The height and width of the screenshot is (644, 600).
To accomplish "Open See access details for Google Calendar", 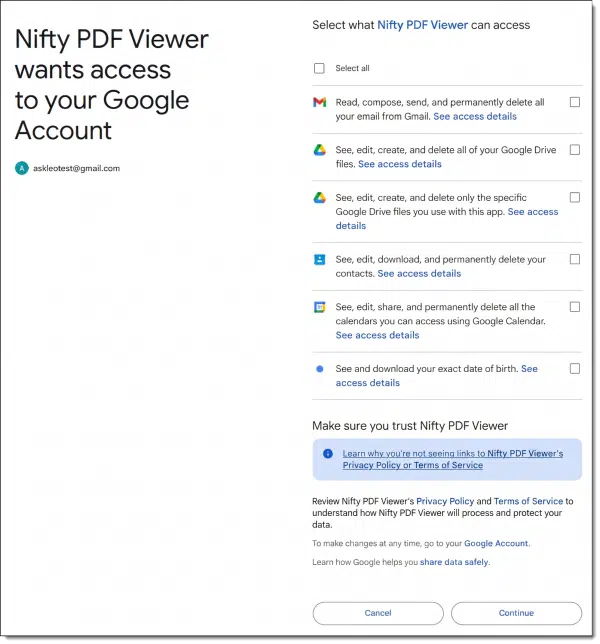I will [x=377, y=335].
